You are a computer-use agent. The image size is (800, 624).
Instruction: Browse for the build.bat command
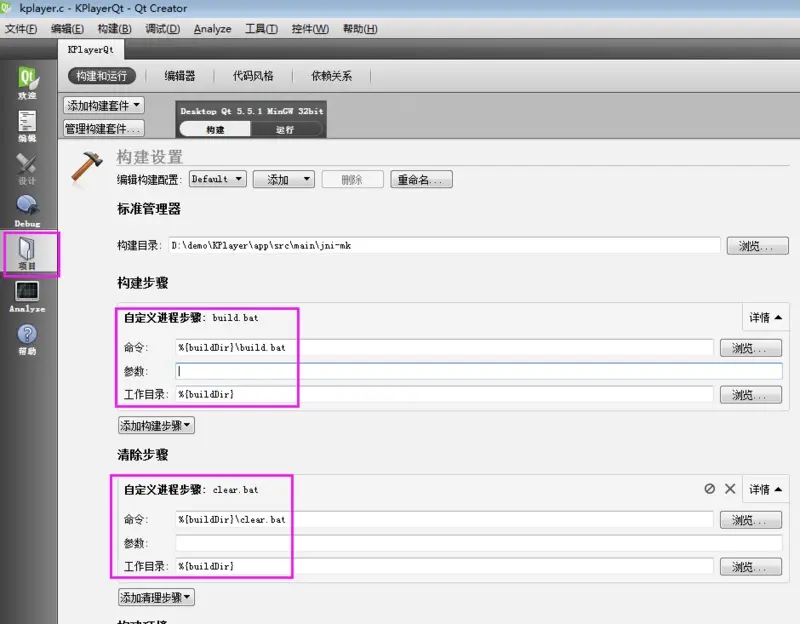tap(751, 348)
